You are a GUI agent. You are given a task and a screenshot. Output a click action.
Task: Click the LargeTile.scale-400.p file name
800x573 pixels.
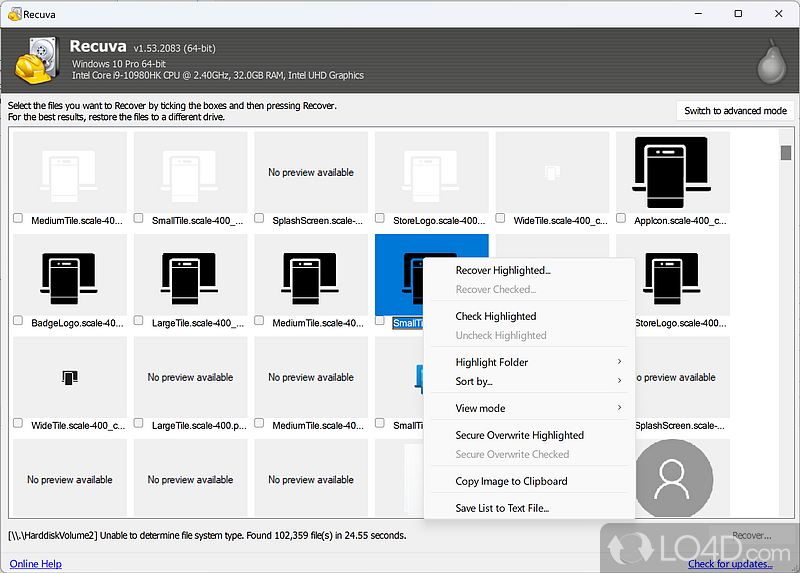199,426
